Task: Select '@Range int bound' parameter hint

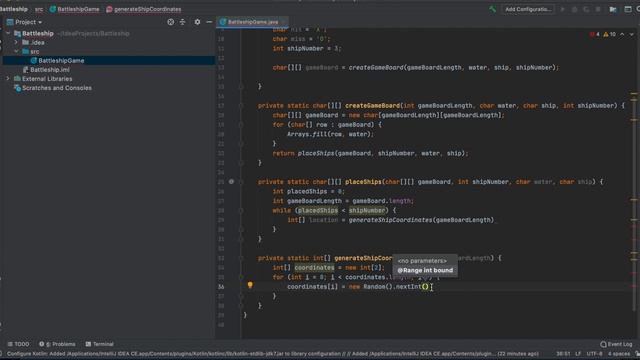Action: click(425, 270)
